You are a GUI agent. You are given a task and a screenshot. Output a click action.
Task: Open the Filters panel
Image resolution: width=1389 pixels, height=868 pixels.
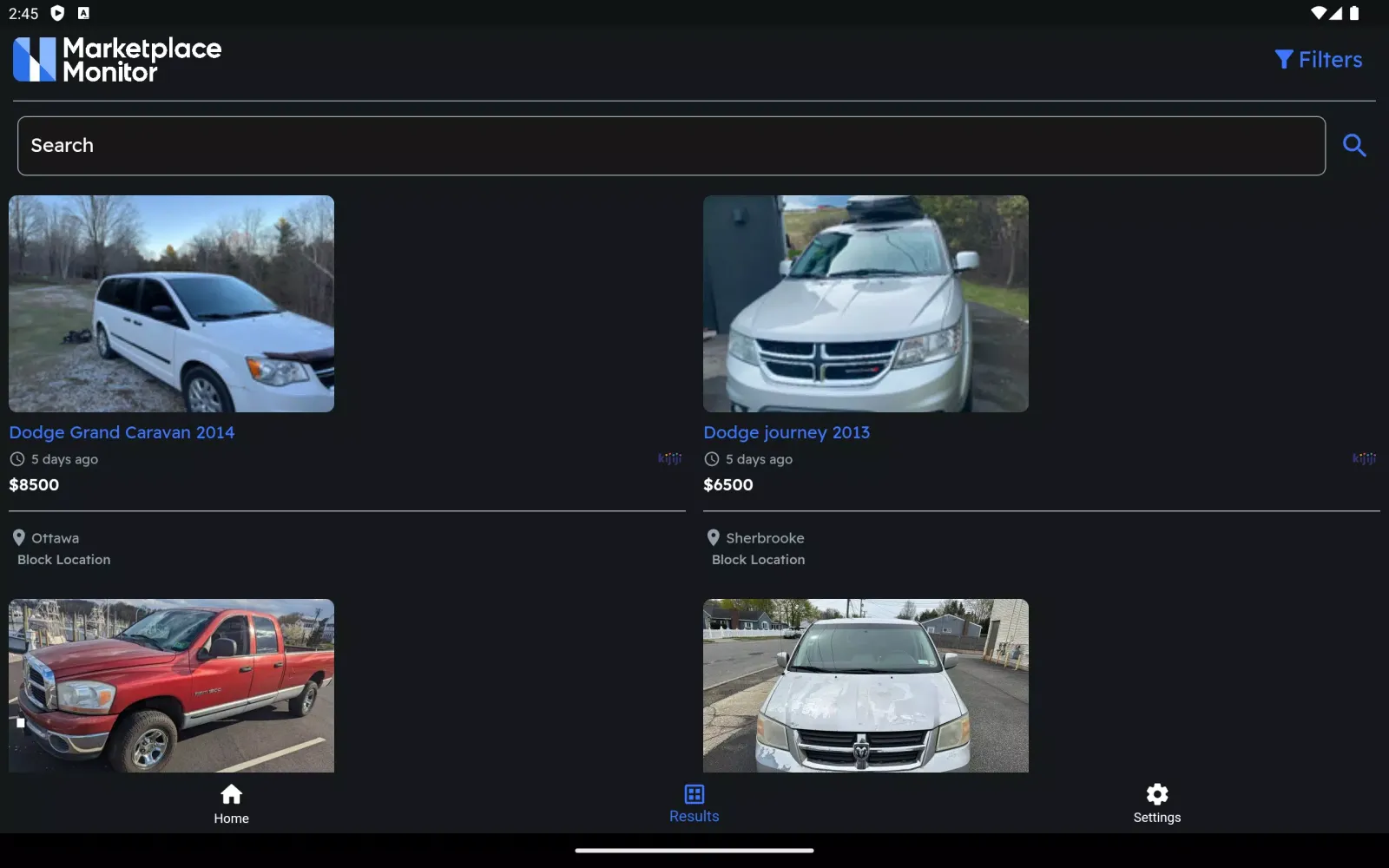1318,59
